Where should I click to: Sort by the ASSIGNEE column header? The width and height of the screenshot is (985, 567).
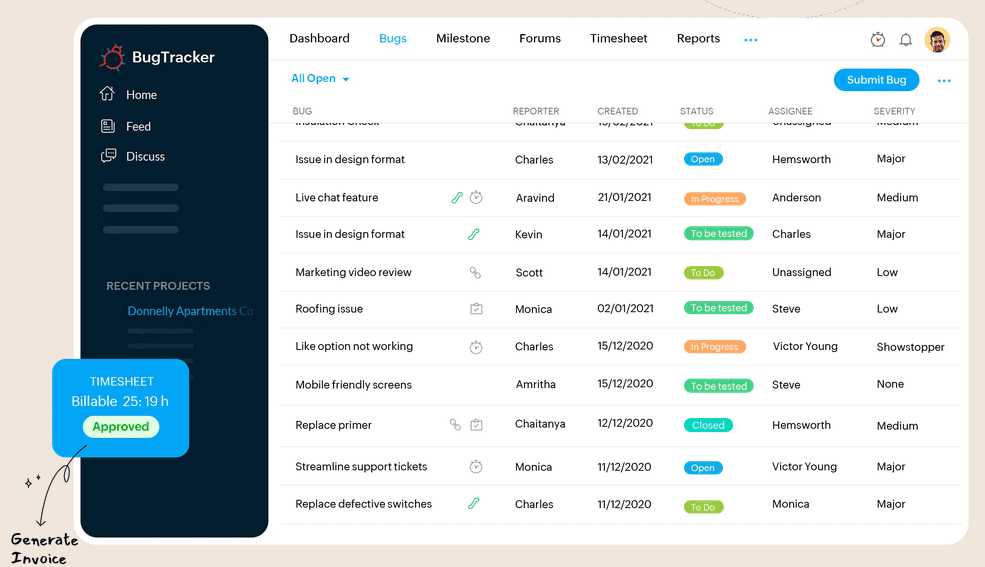[790, 111]
